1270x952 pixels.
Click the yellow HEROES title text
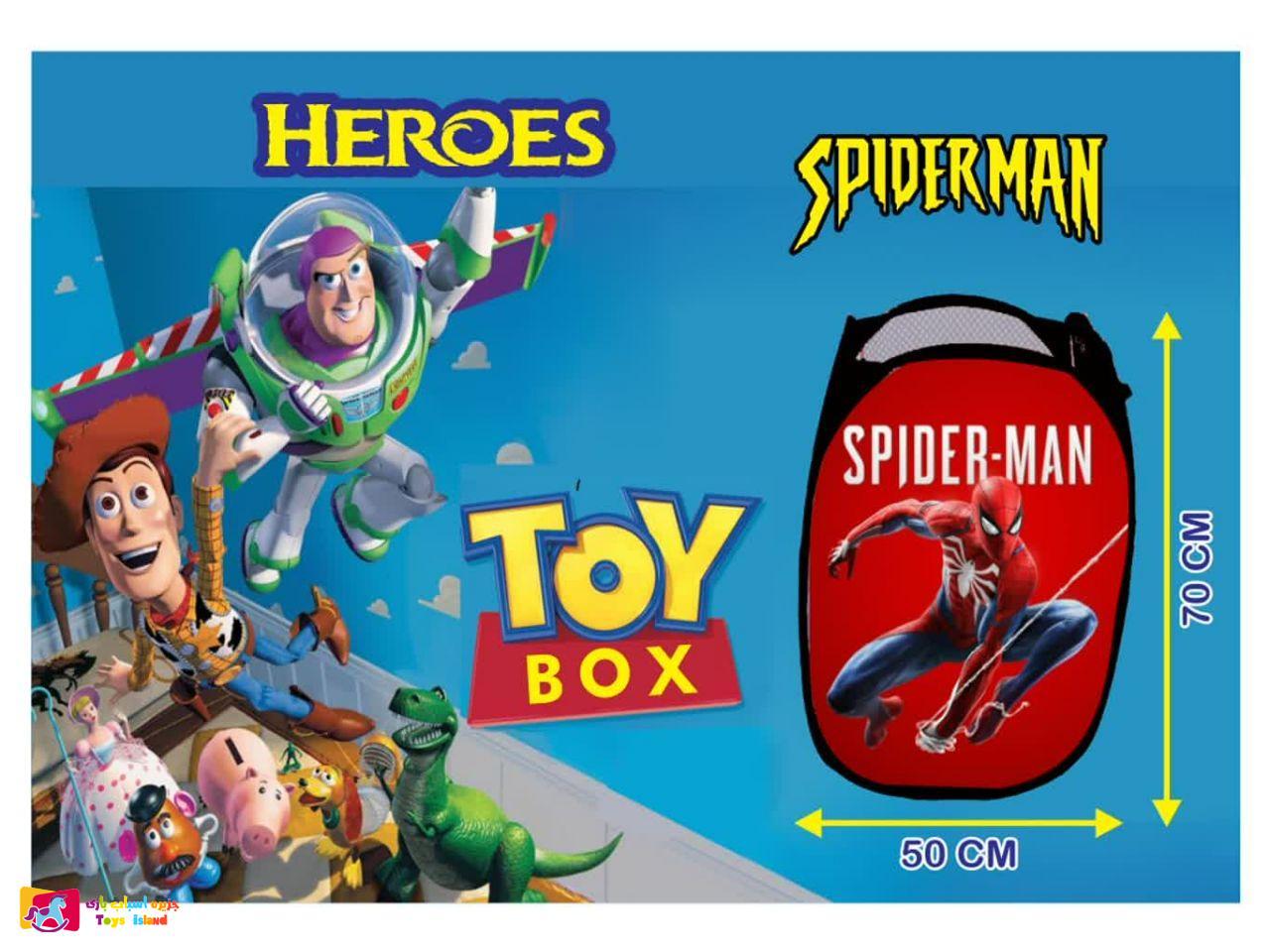tap(433, 135)
